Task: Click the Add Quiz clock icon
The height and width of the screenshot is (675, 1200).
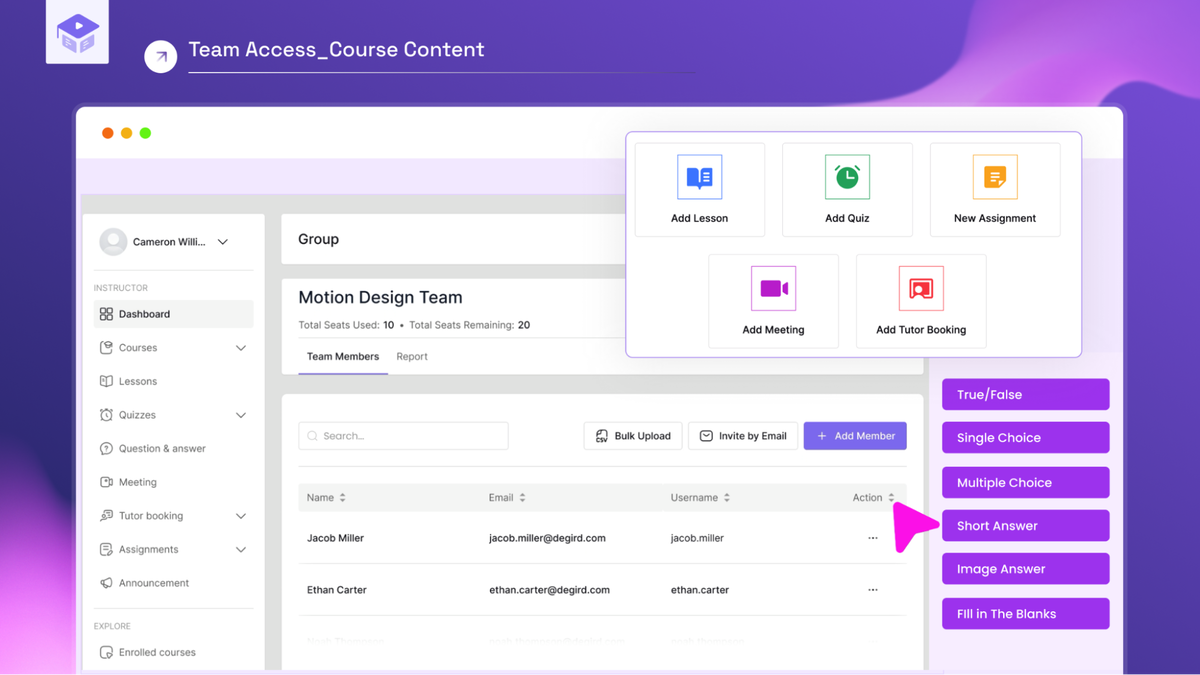Action: 847,178
